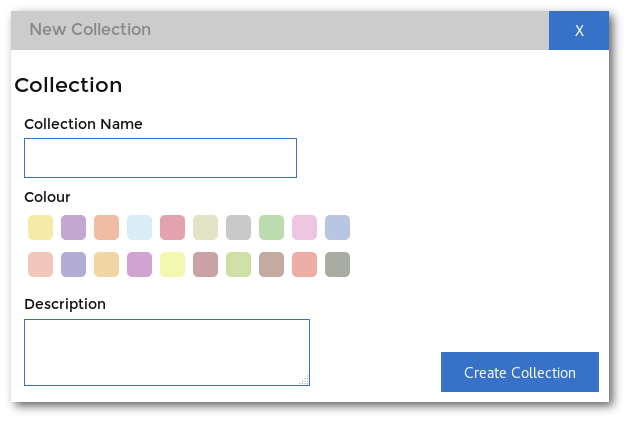Select the bright lemon yellow swatch in the bottom row
This screenshot has width=628, height=421.
pos(173,264)
